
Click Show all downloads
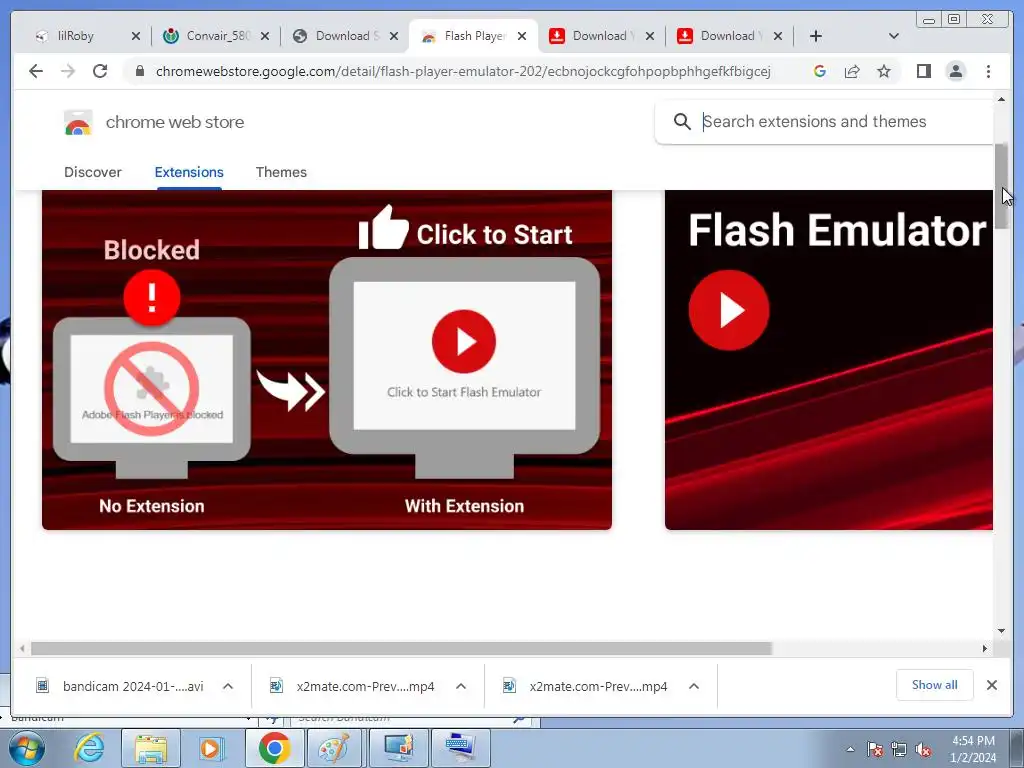pyautogui.click(x=935, y=685)
